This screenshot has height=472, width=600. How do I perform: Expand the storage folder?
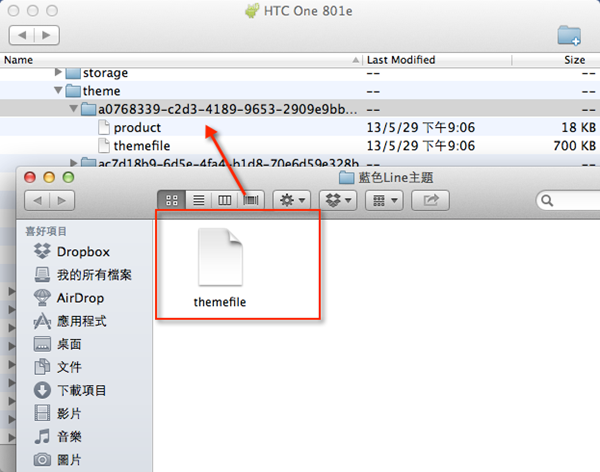coord(58,72)
